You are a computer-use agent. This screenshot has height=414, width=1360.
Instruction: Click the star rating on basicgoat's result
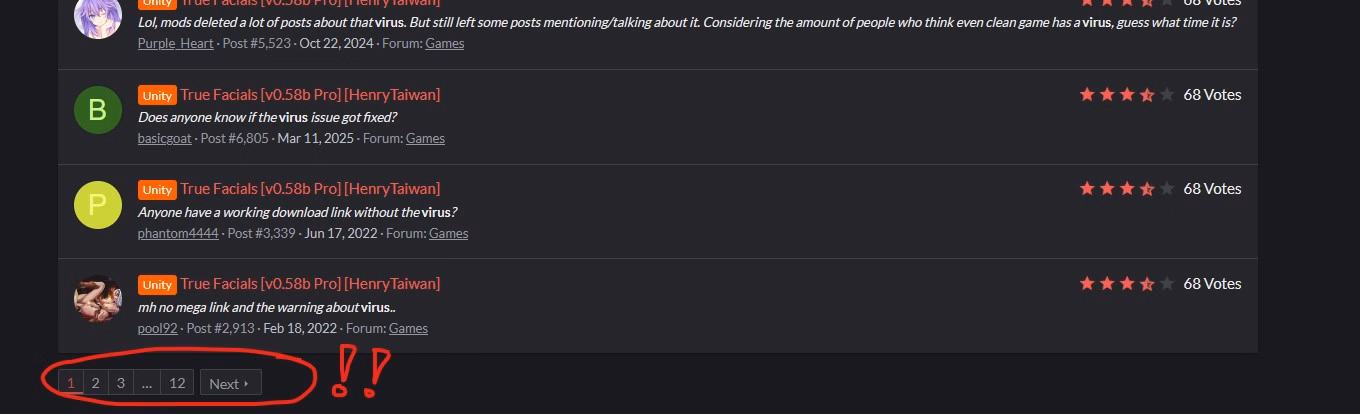coord(1126,94)
